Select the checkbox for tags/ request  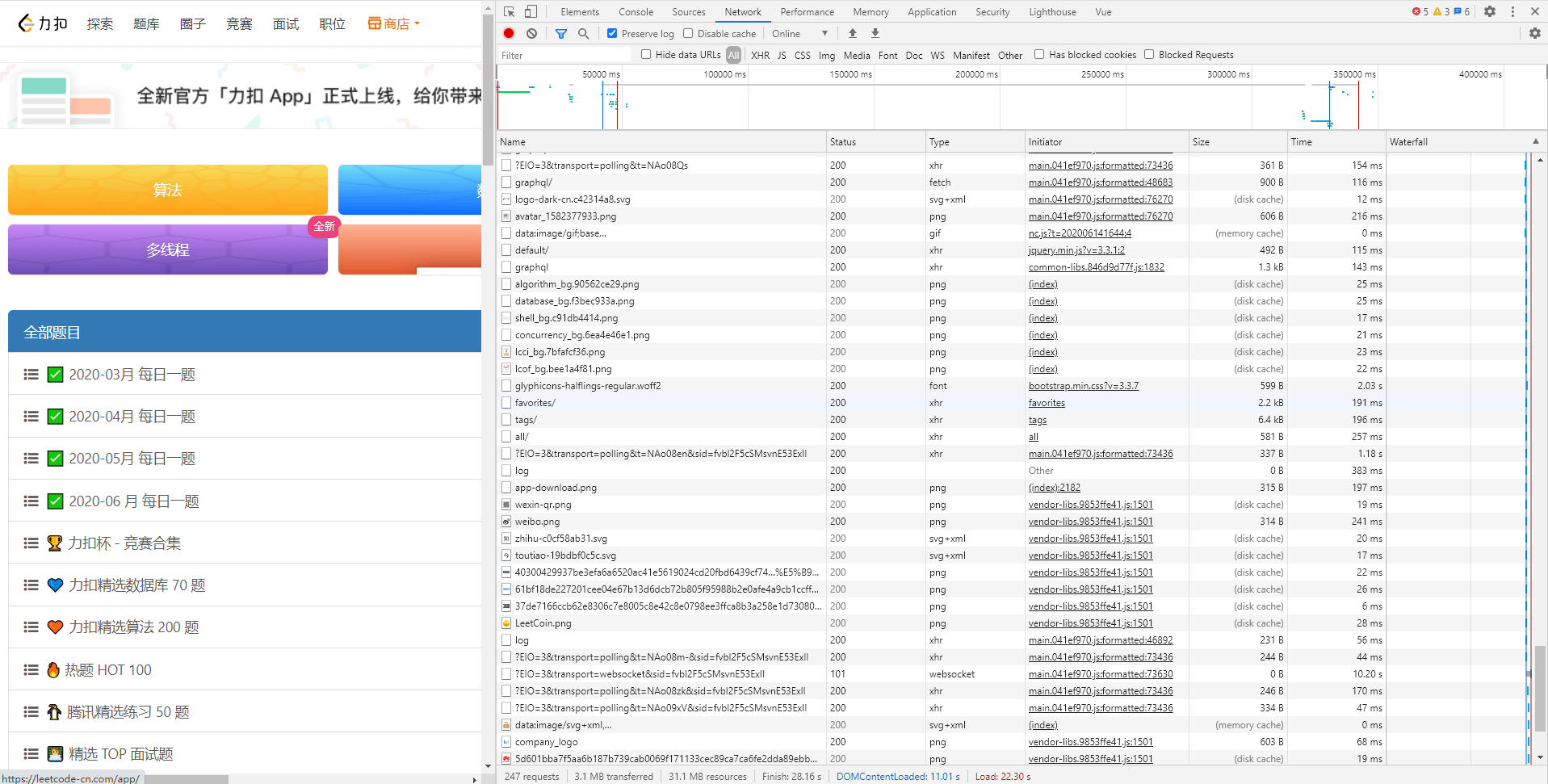tap(506, 419)
